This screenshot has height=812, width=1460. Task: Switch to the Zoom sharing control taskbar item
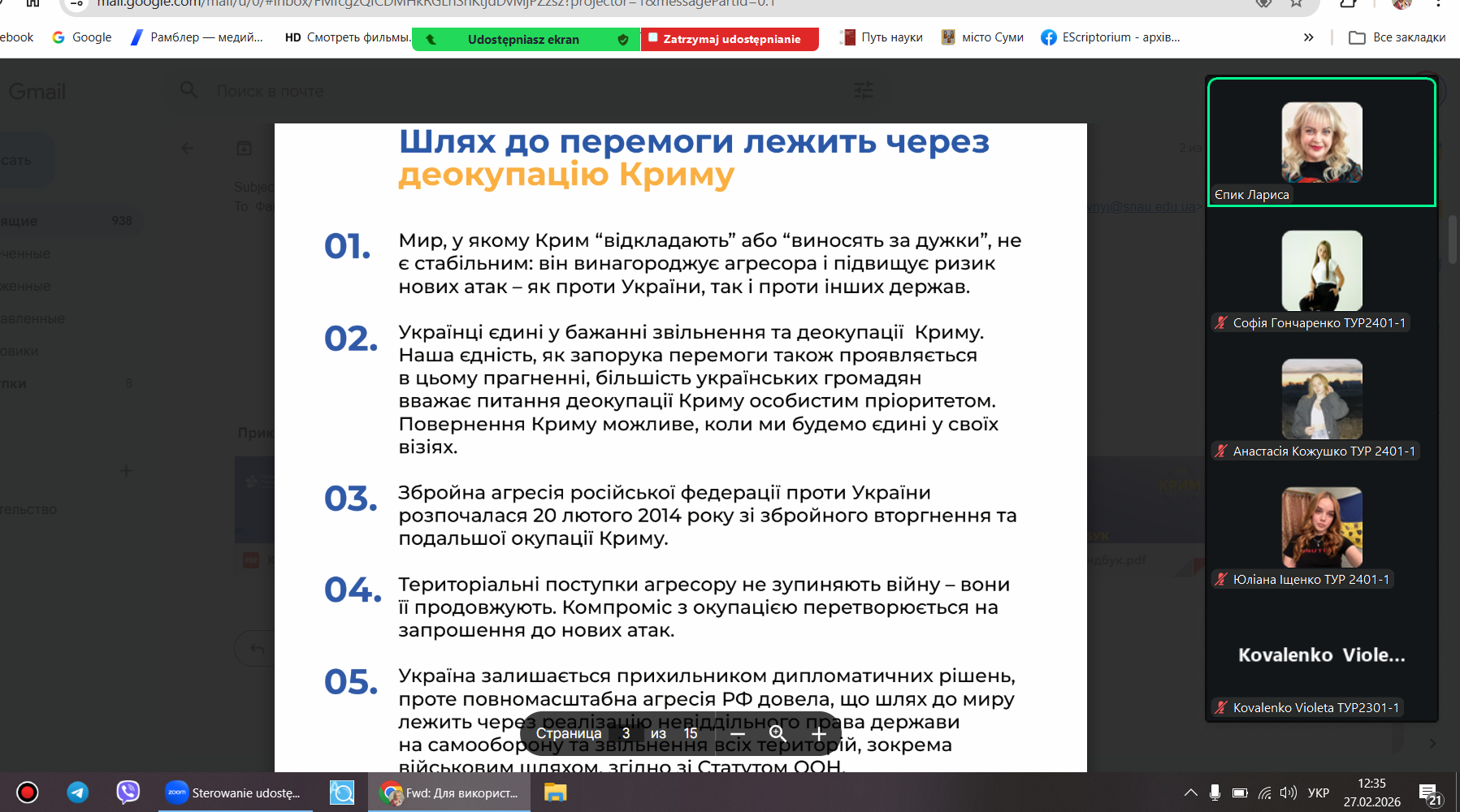(234, 793)
